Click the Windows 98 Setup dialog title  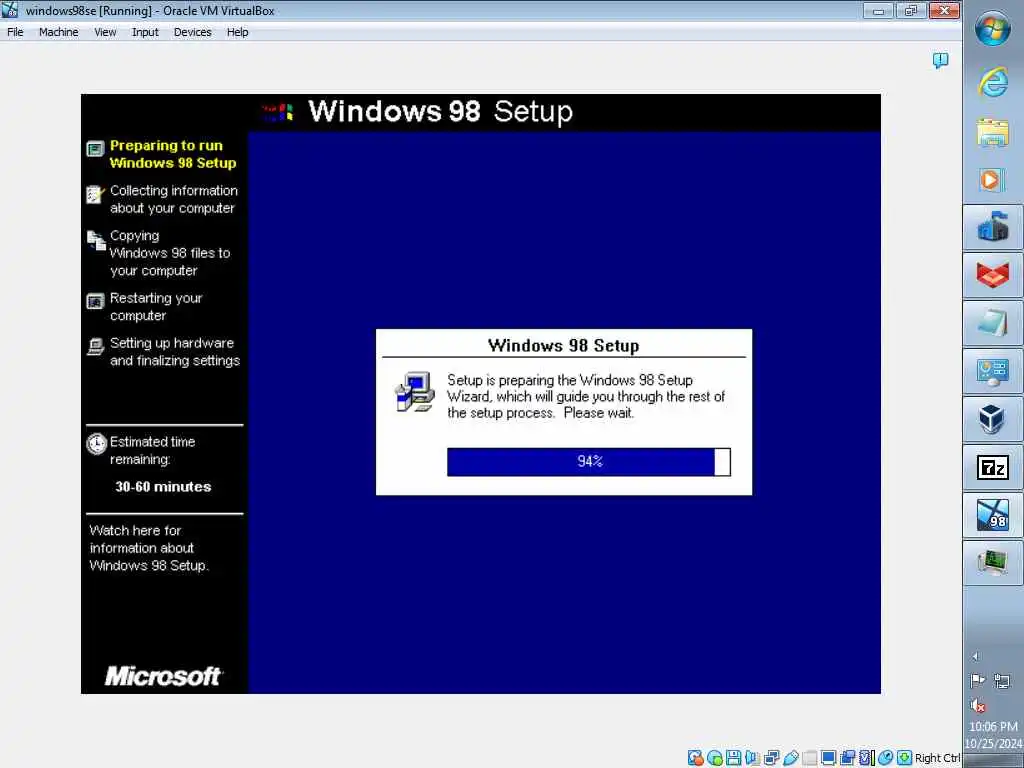[564, 345]
